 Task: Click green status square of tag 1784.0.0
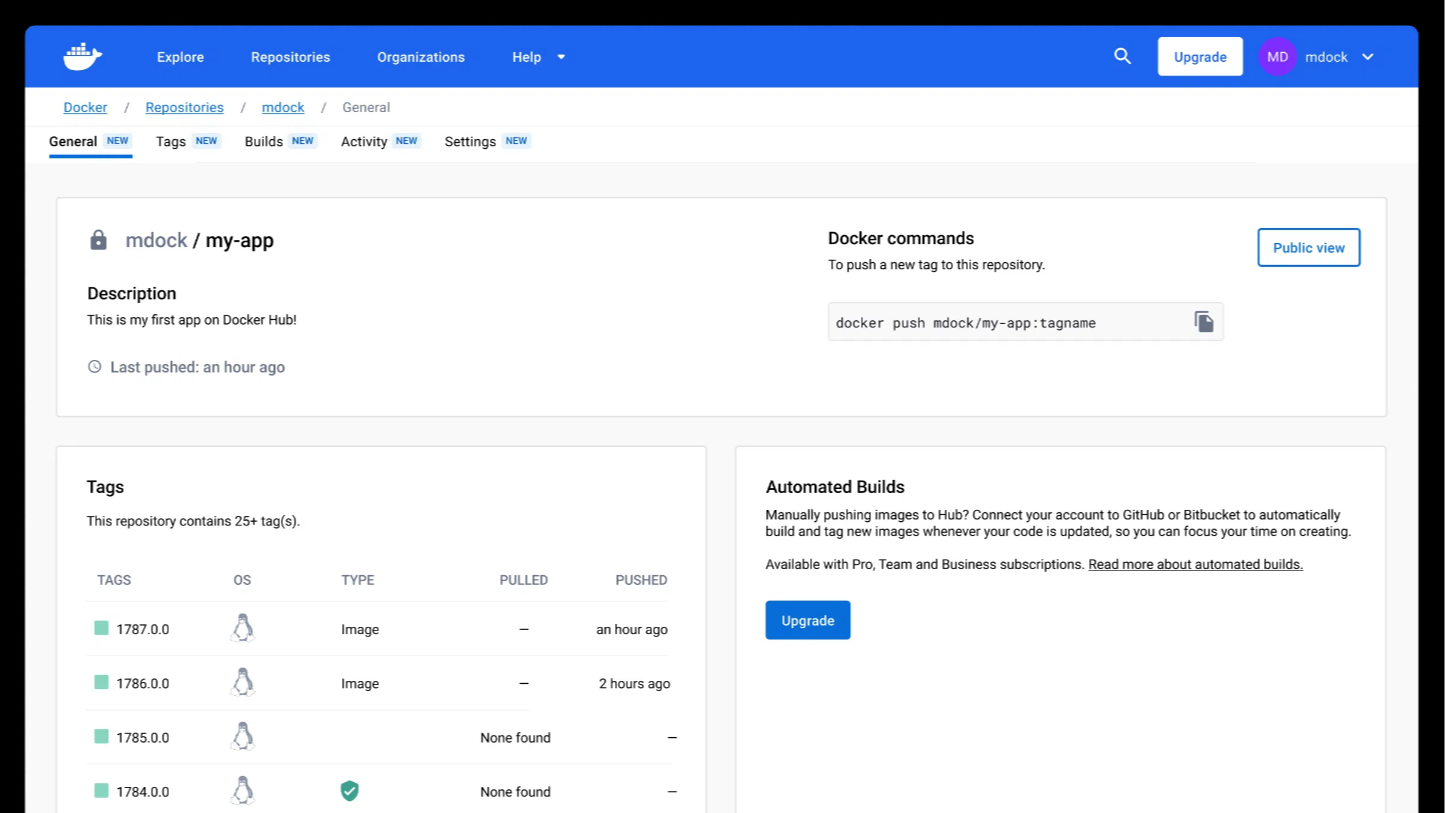click(101, 790)
